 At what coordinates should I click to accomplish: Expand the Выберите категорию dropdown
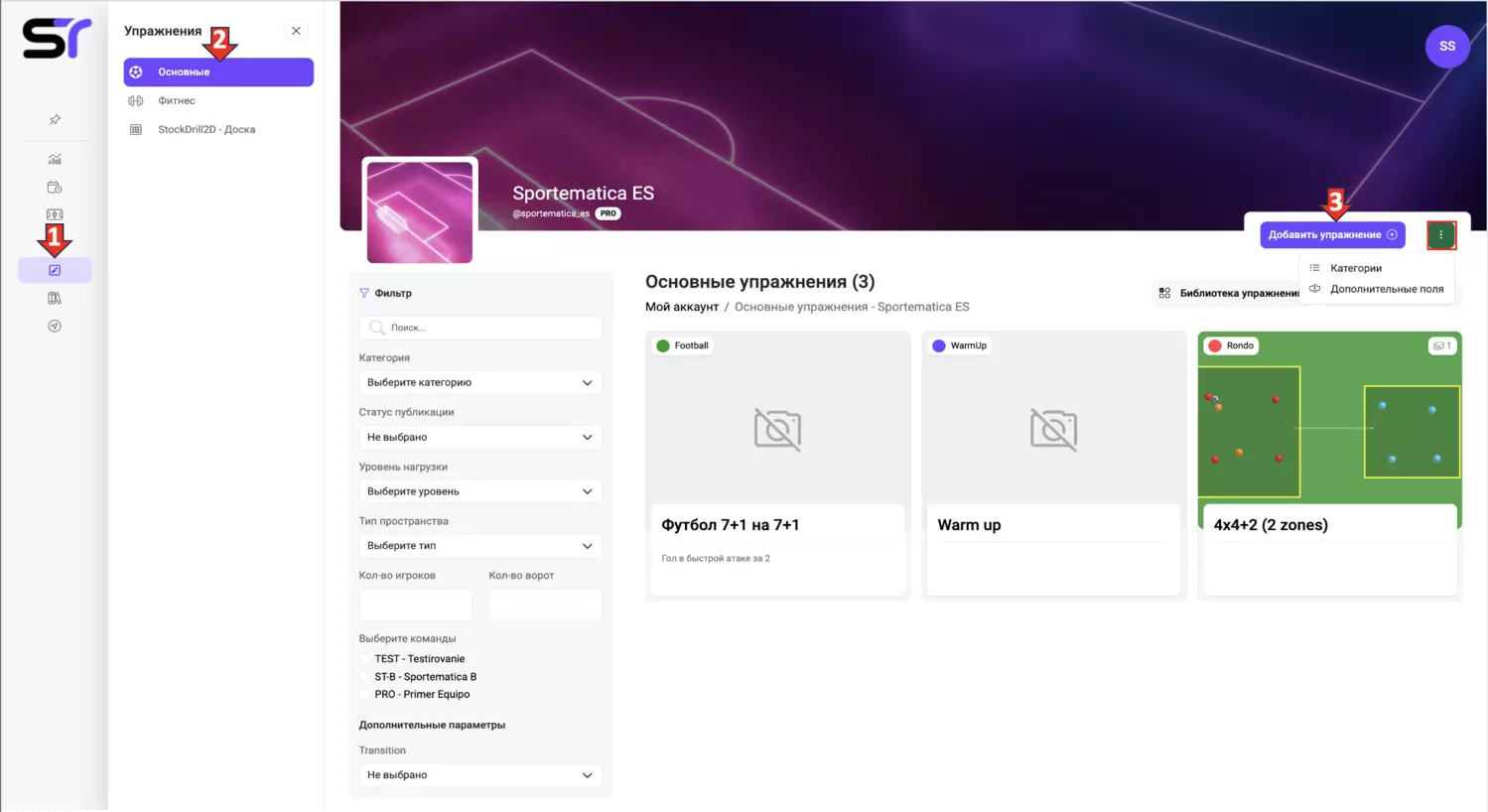pyautogui.click(x=480, y=382)
